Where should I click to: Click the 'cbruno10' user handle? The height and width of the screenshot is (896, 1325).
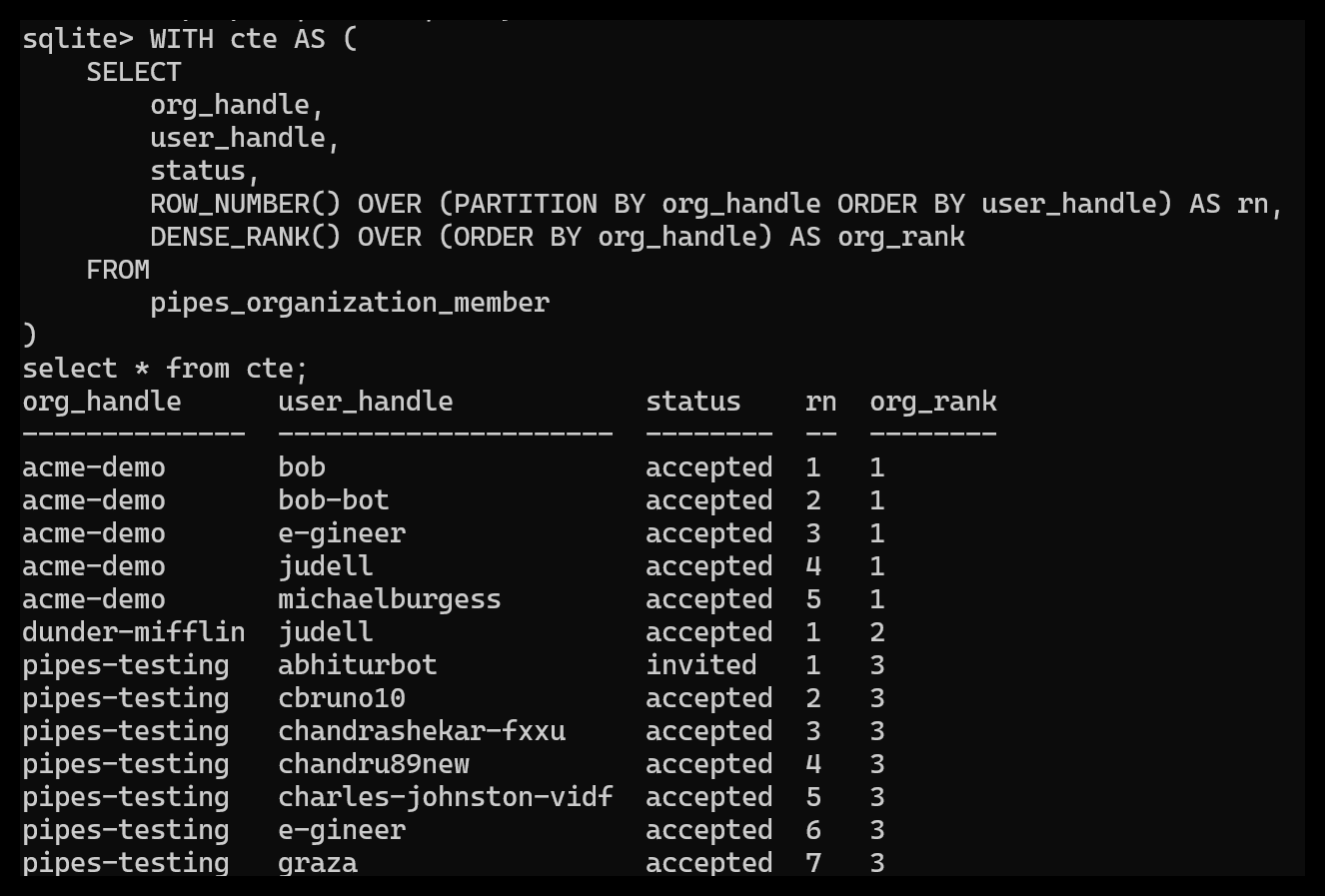(x=342, y=698)
